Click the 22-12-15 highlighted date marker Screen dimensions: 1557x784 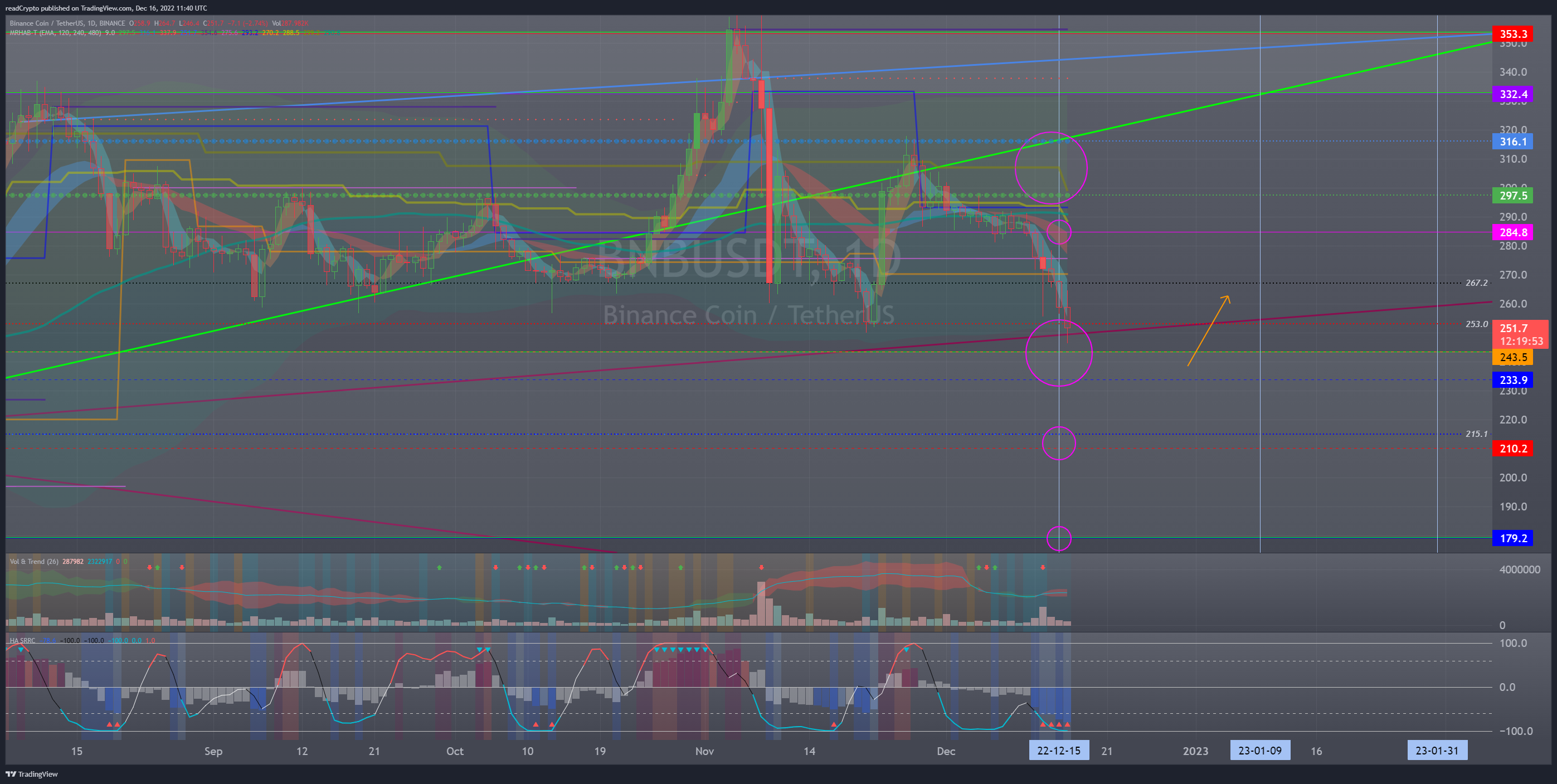[x=1058, y=751]
